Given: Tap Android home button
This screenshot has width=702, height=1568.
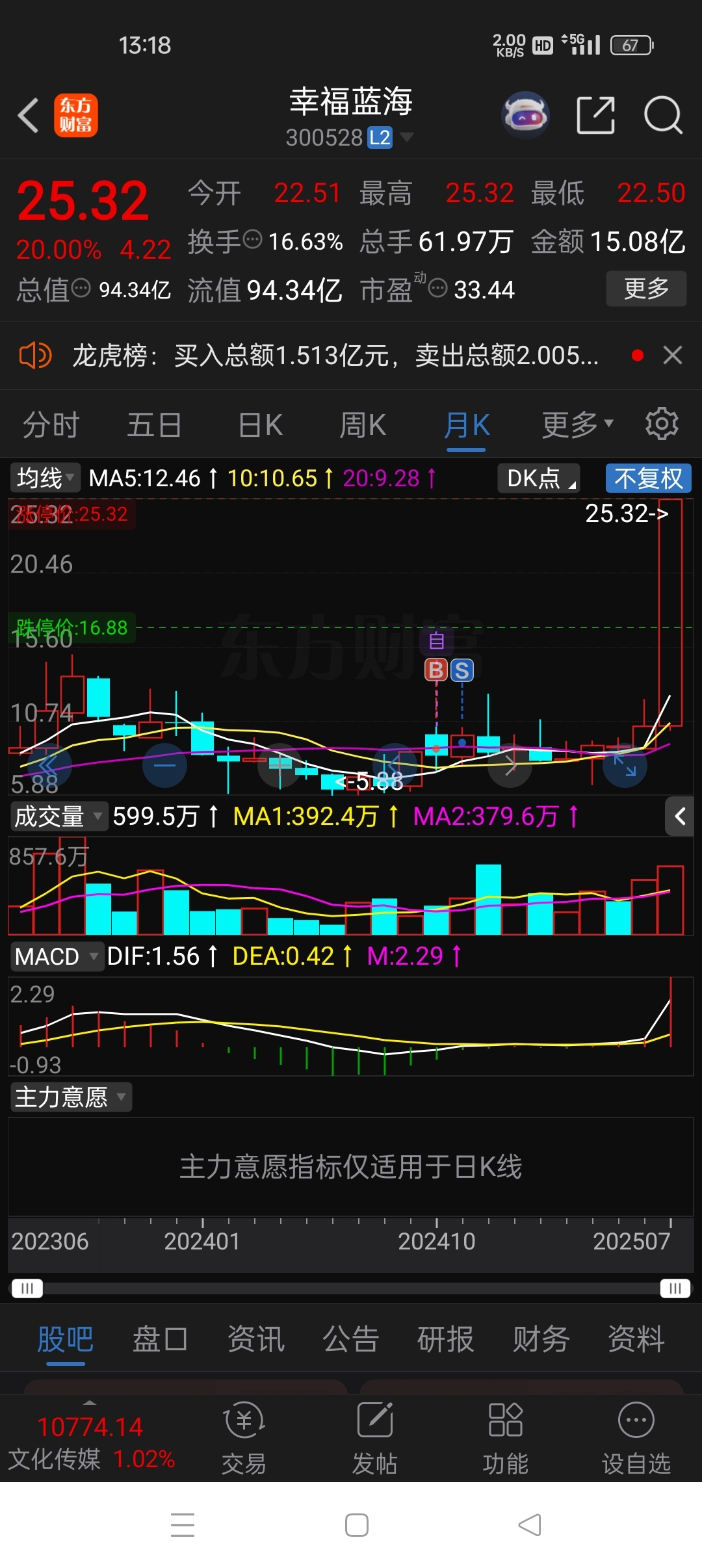Looking at the screenshot, I should (357, 1524).
